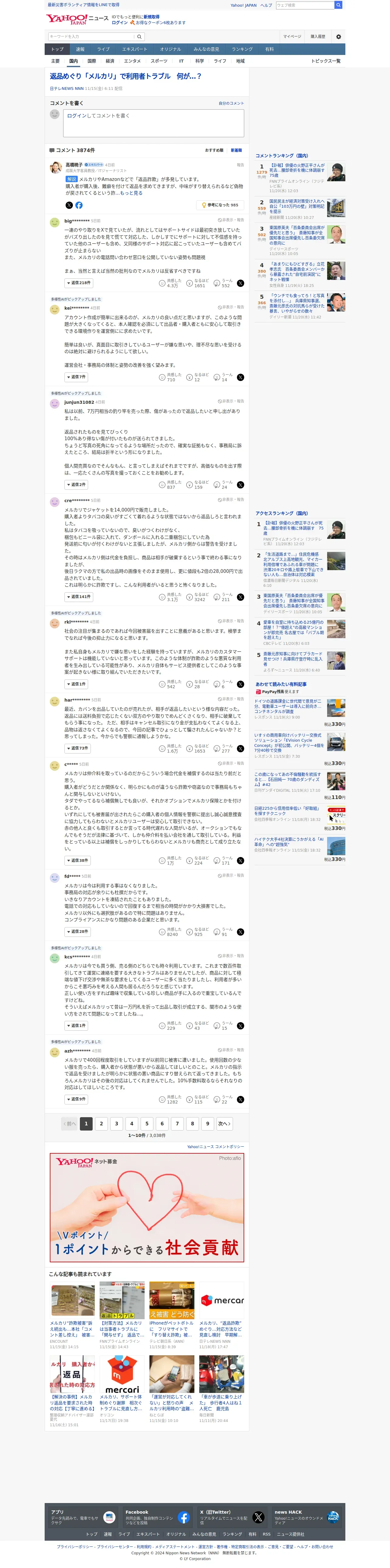Open the 速報 tab in main navigation
The image size is (390, 1568).
coord(80,49)
